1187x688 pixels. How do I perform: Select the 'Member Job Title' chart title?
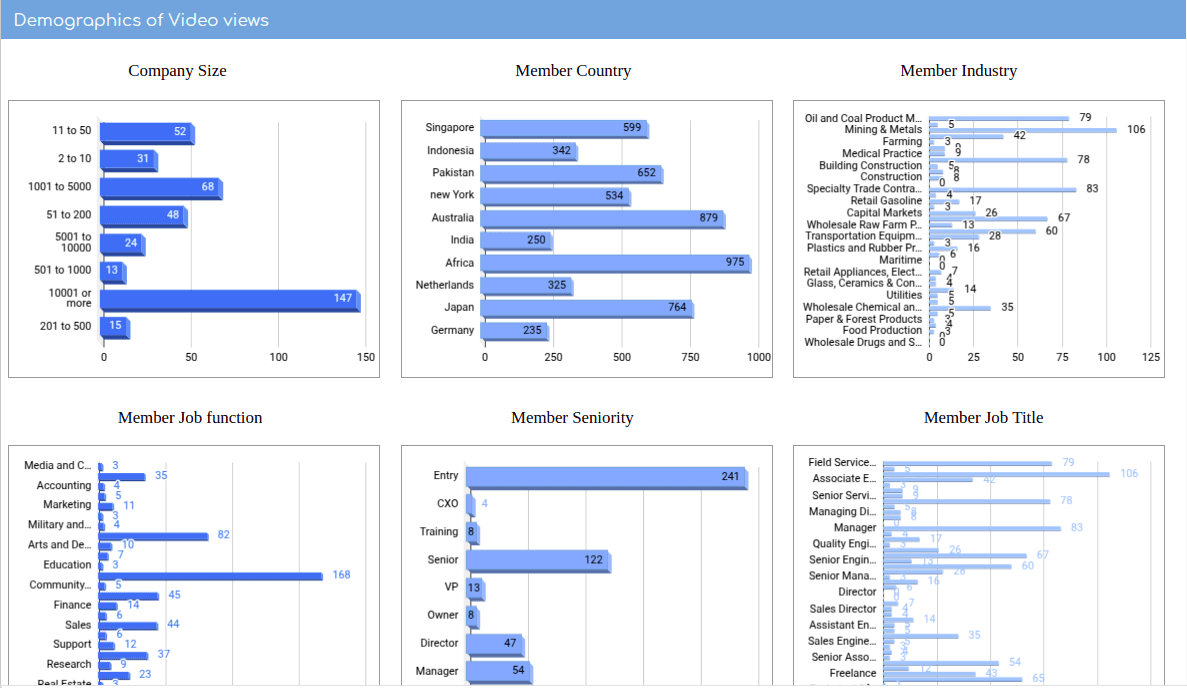click(x=983, y=418)
